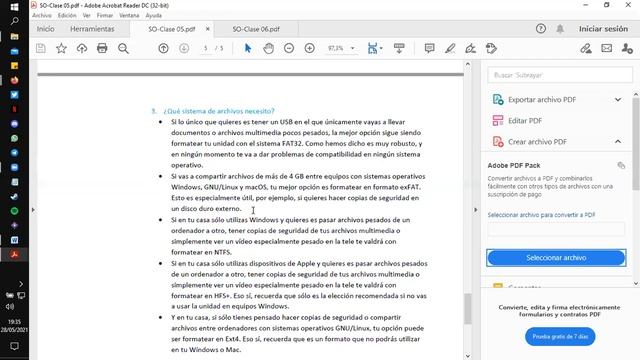Image resolution: width=640 pixels, height=360 pixels.
Task: Open the Ayuda menu
Action: 153,16
